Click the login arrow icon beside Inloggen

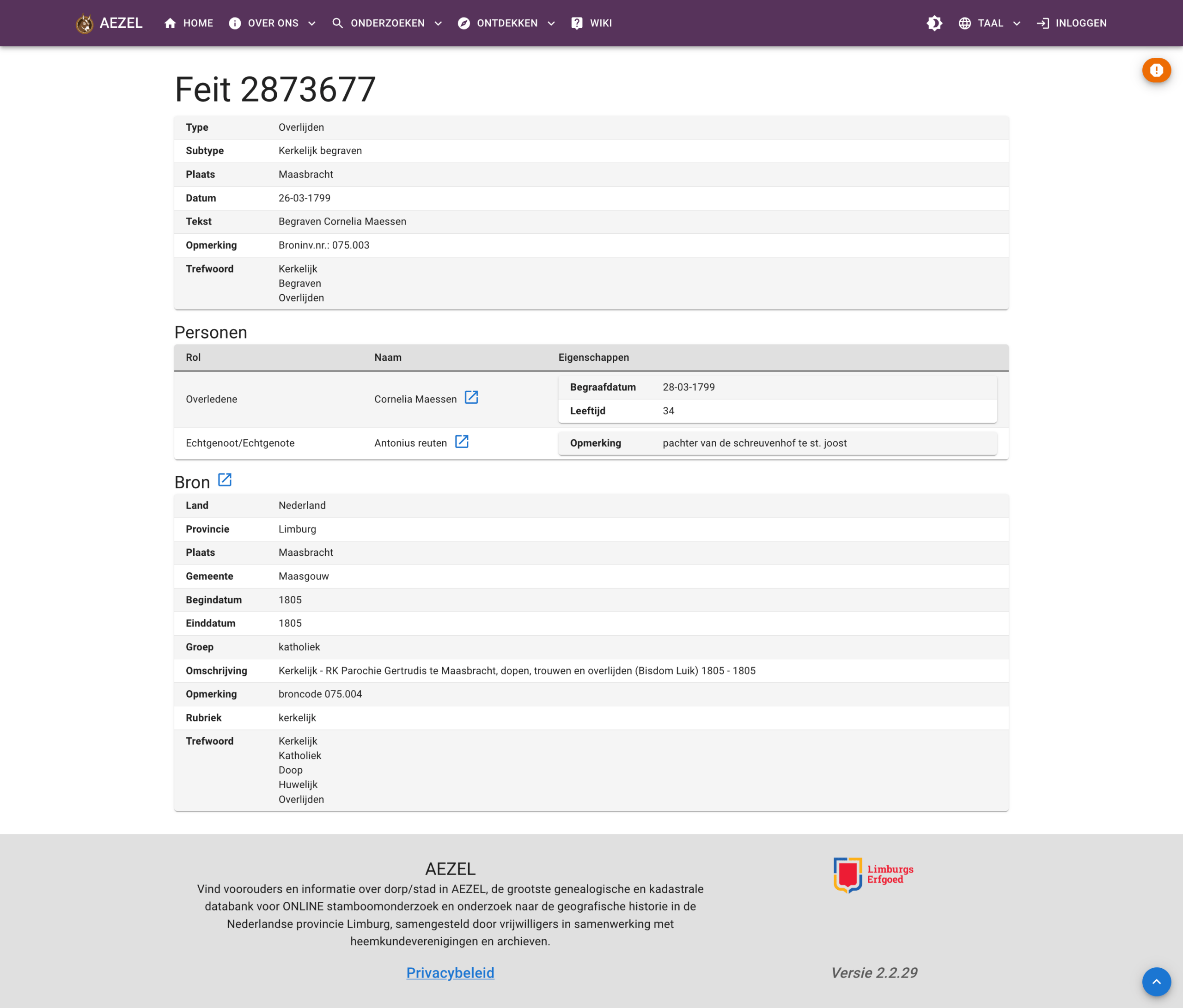(1043, 24)
